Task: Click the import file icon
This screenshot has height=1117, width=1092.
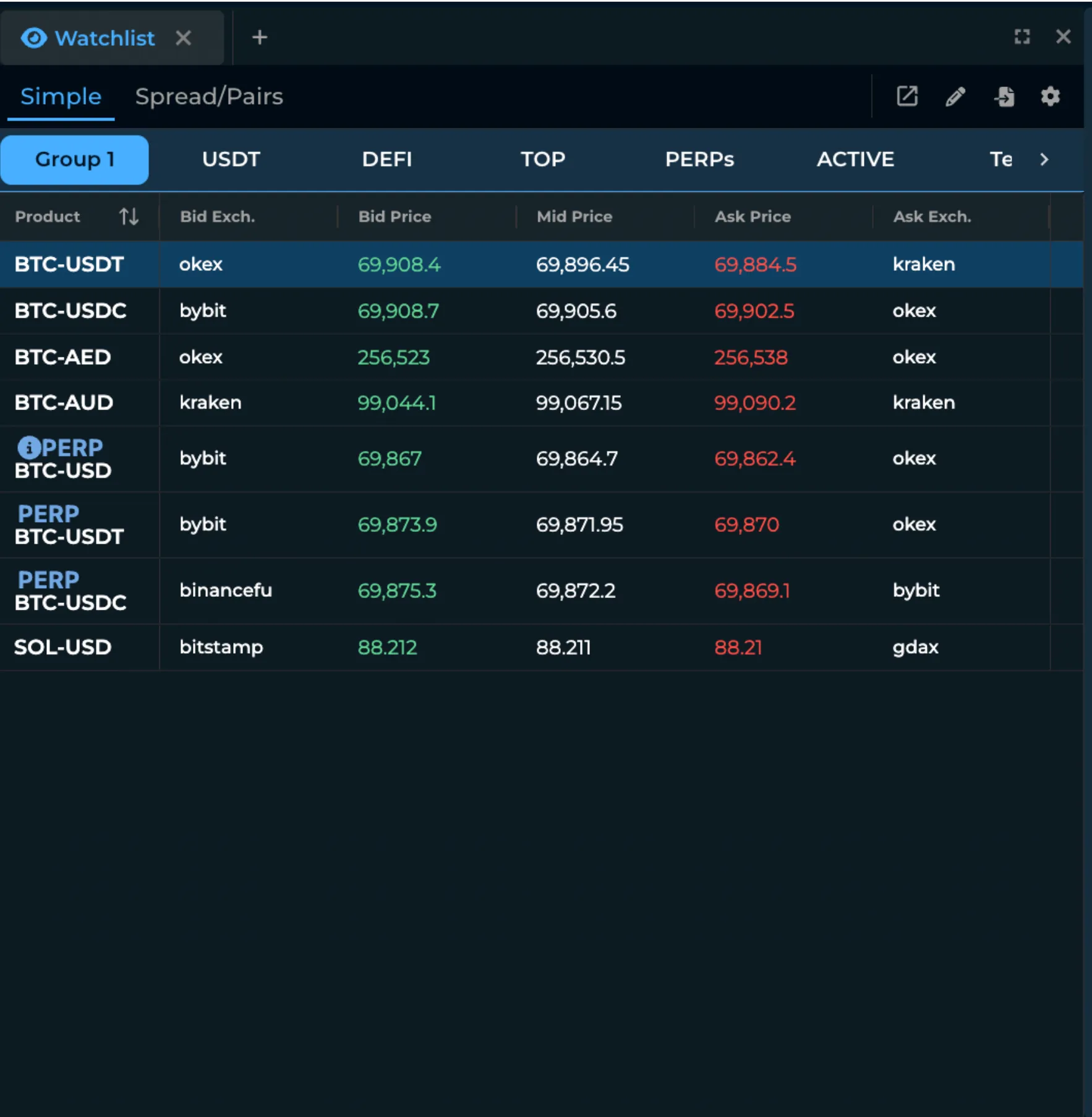Action: point(1004,96)
